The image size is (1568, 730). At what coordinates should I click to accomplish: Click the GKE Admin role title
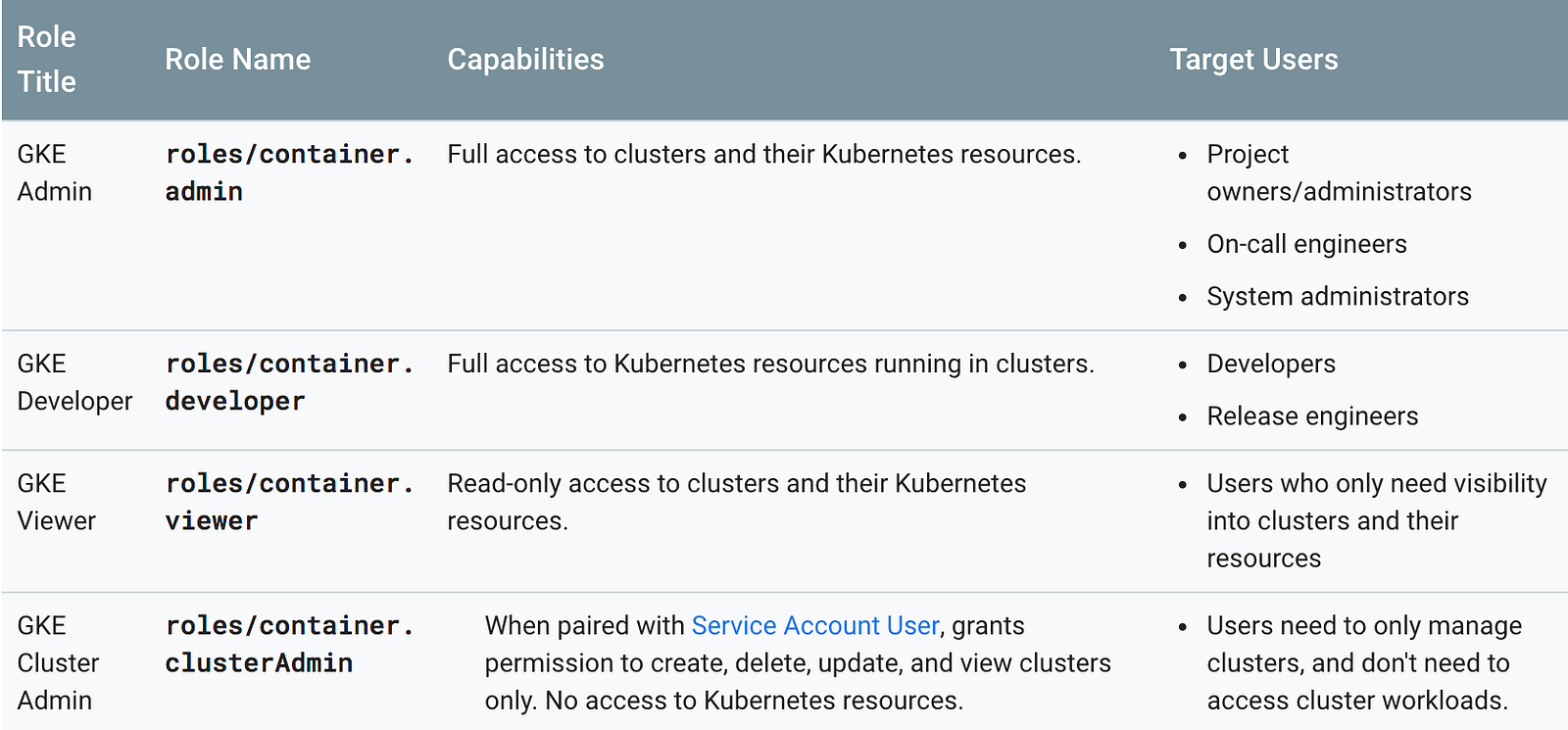click(55, 172)
